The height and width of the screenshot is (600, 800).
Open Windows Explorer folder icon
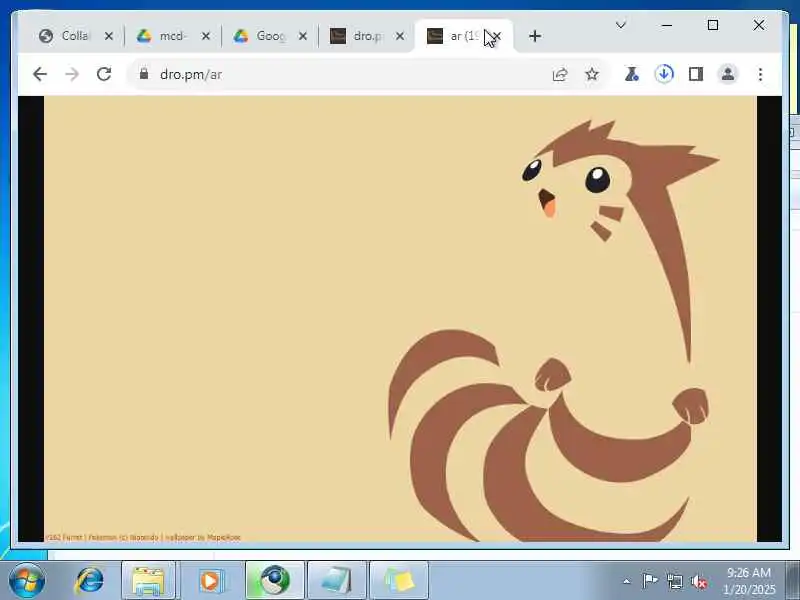(x=148, y=581)
